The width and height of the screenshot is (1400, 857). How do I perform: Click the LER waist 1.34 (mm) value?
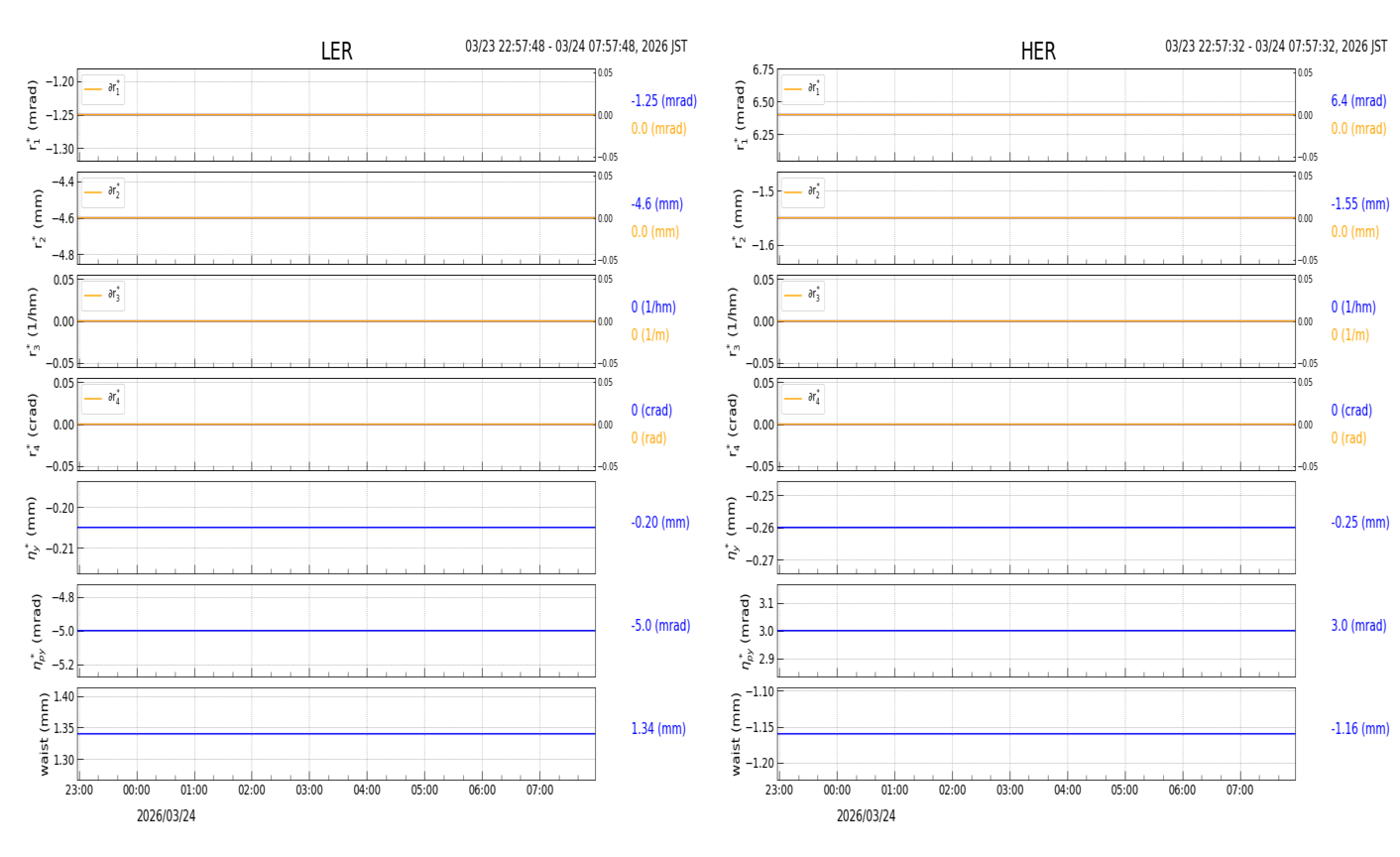[658, 729]
